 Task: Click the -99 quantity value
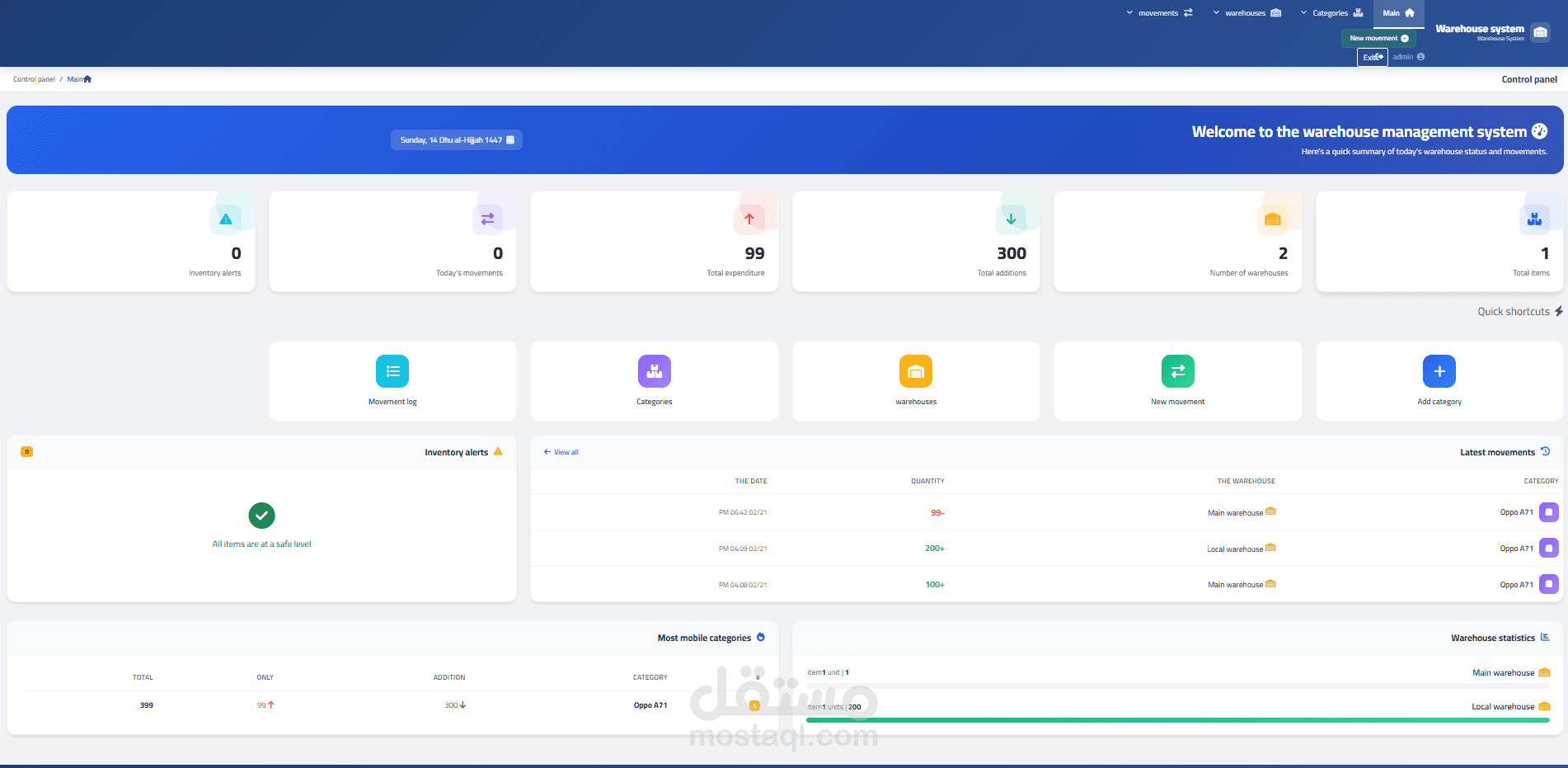(x=937, y=512)
